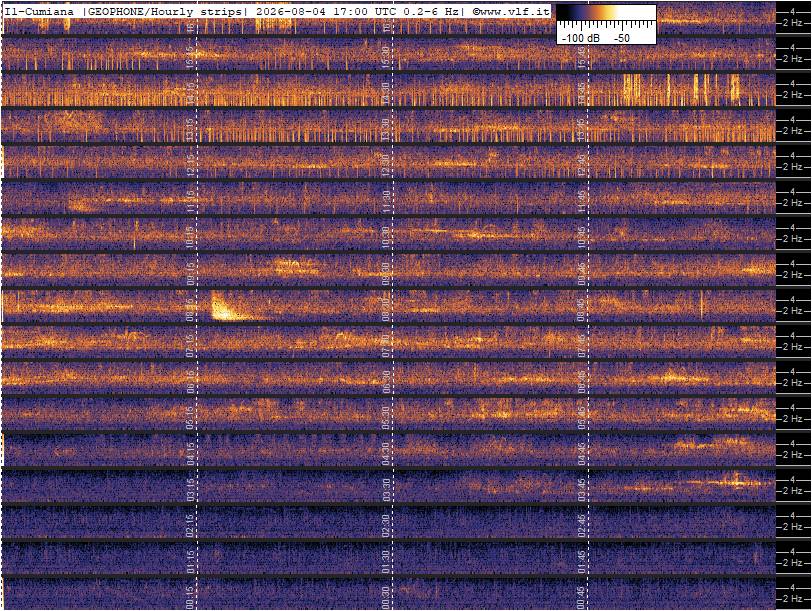Click the 14:15 time marker label
The height and width of the screenshot is (611, 812).
(191, 93)
